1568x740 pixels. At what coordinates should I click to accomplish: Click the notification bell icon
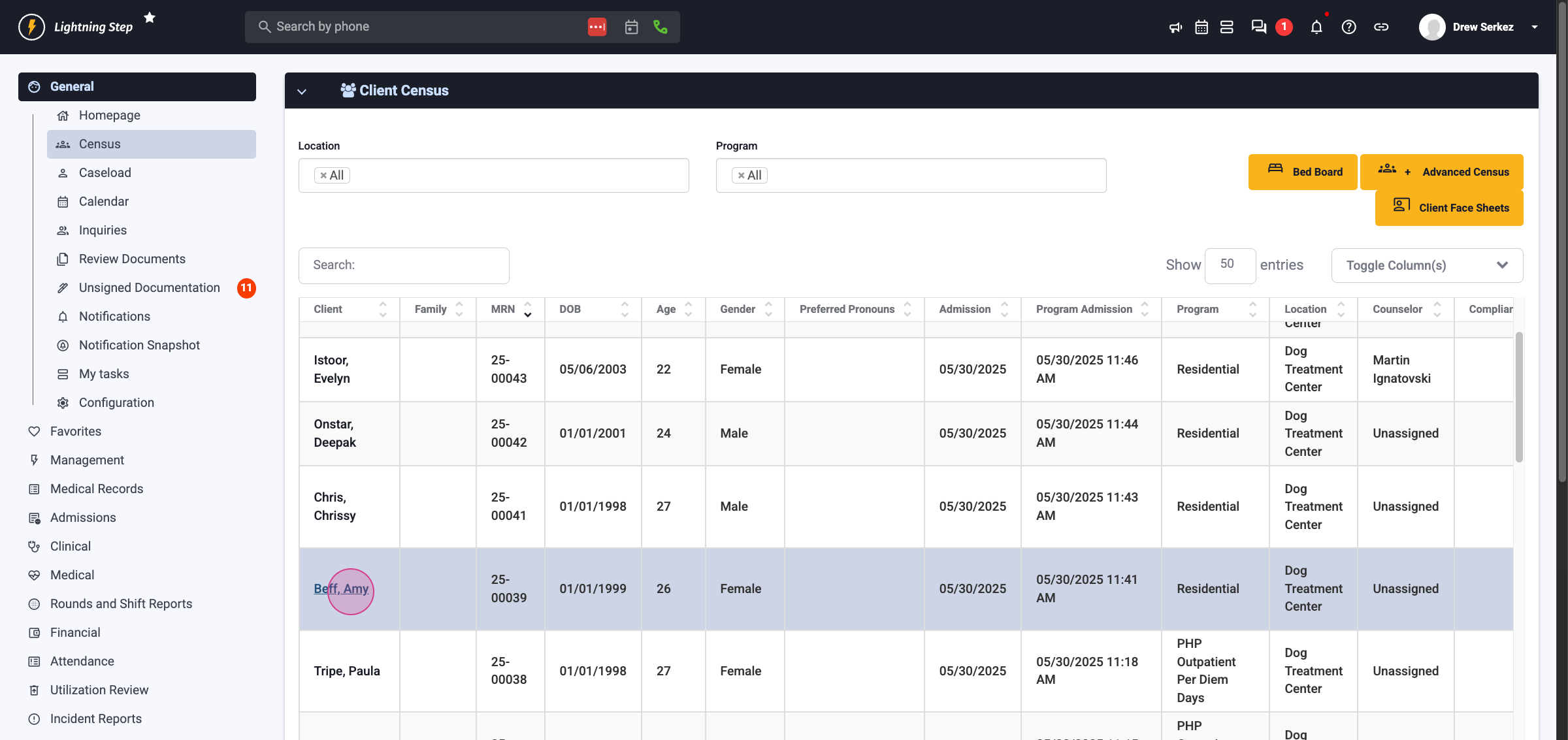coord(1316,27)
